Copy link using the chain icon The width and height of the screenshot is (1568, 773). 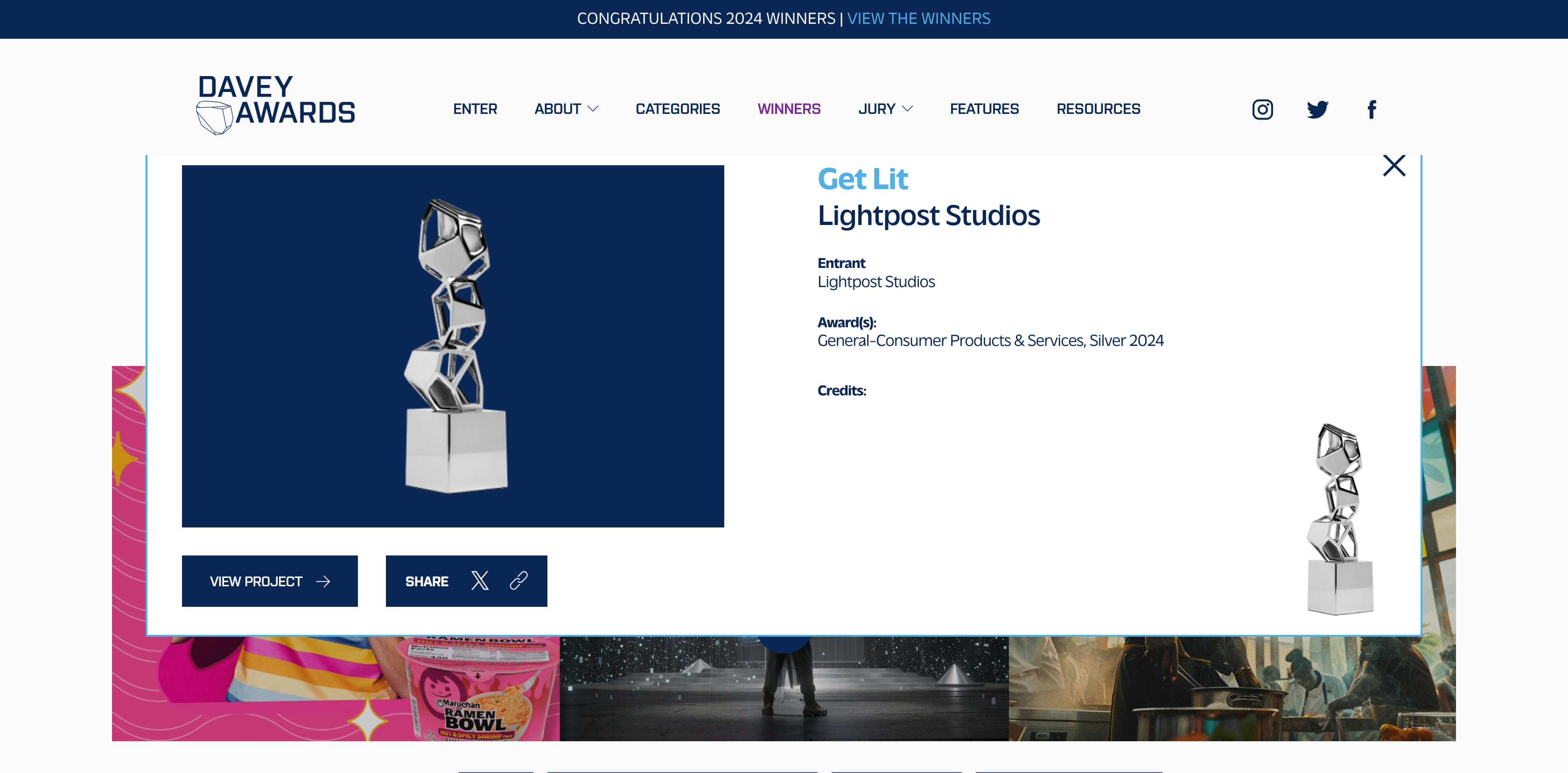[518, 581]
